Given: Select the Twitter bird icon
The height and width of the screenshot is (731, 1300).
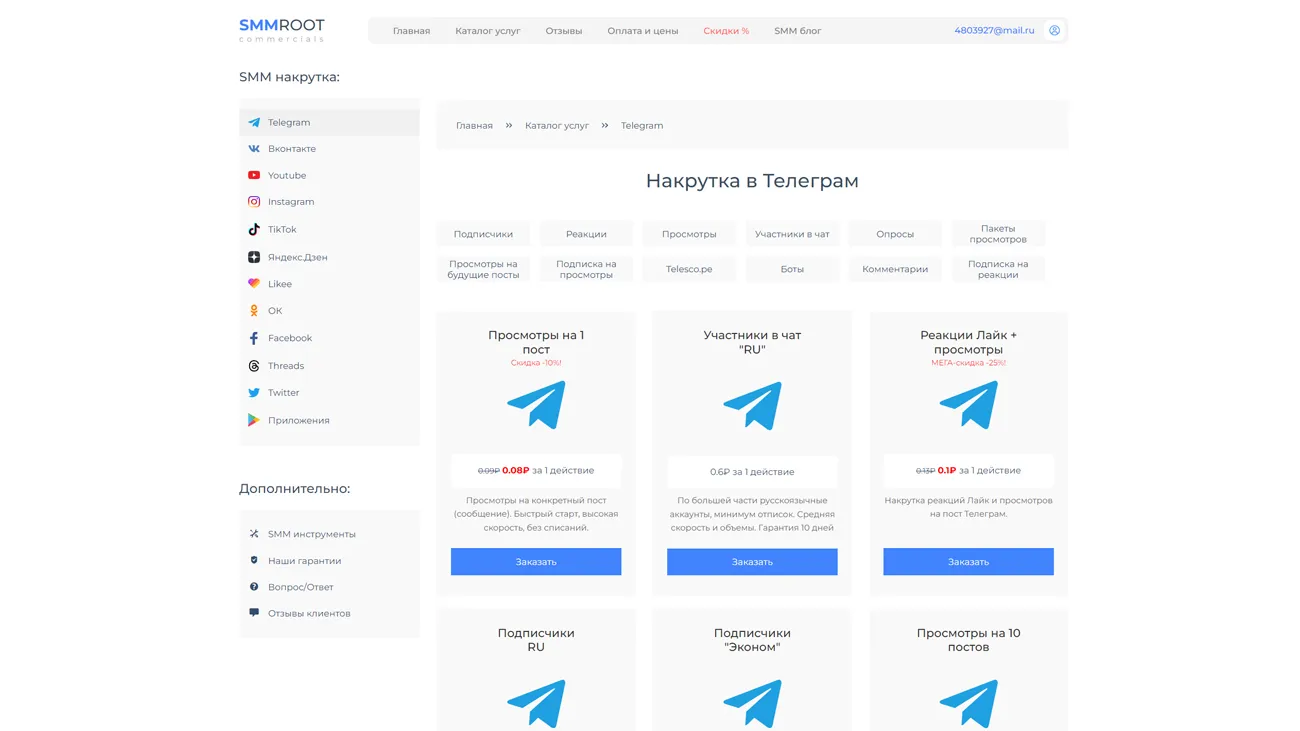Looking at the screenshot, I should (254, 393).
